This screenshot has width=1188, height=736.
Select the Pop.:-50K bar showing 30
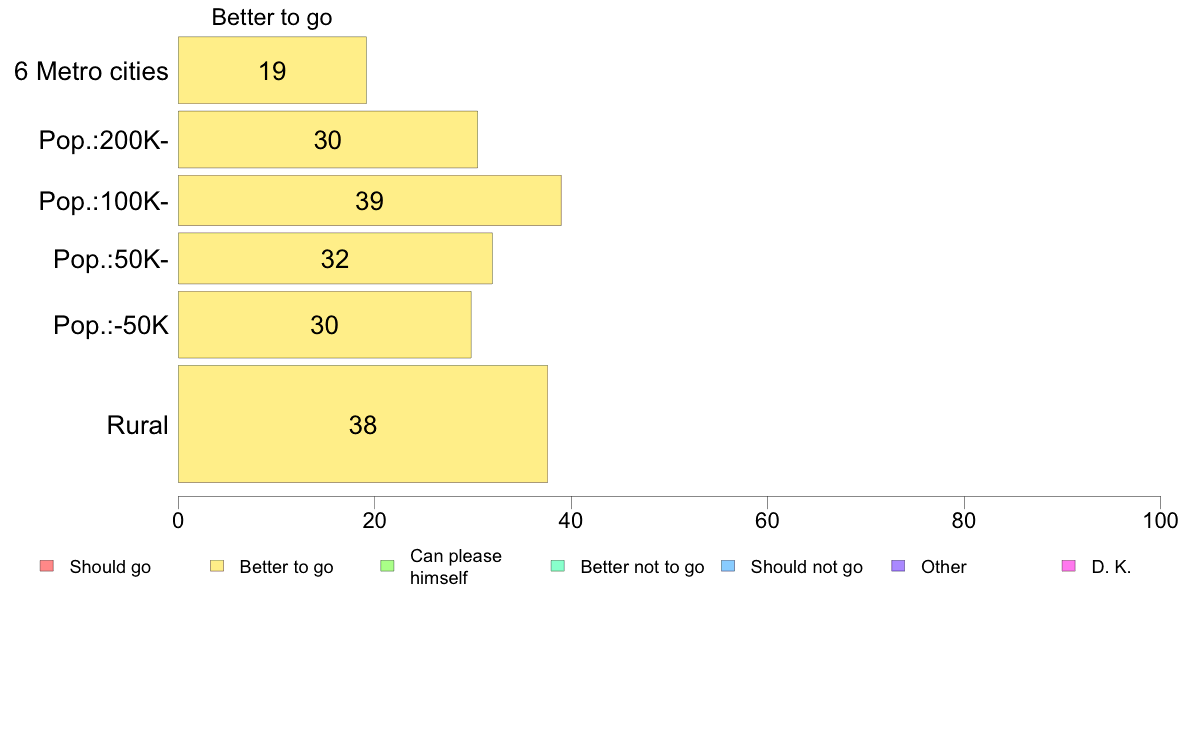[x=325, y=324]
